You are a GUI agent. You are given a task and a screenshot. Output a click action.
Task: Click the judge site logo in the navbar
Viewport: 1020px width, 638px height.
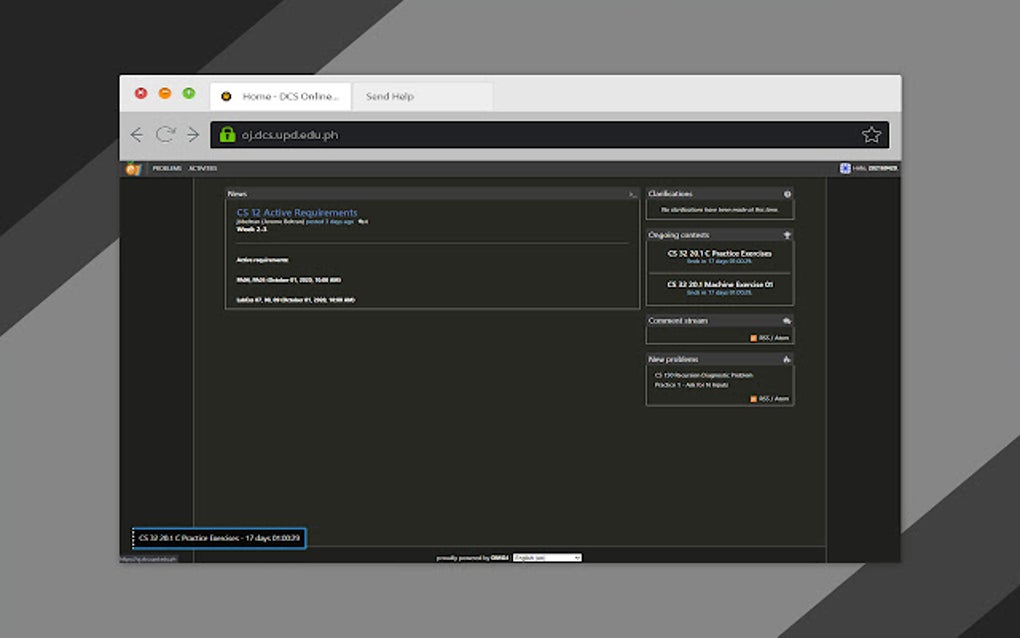point(135,168)
